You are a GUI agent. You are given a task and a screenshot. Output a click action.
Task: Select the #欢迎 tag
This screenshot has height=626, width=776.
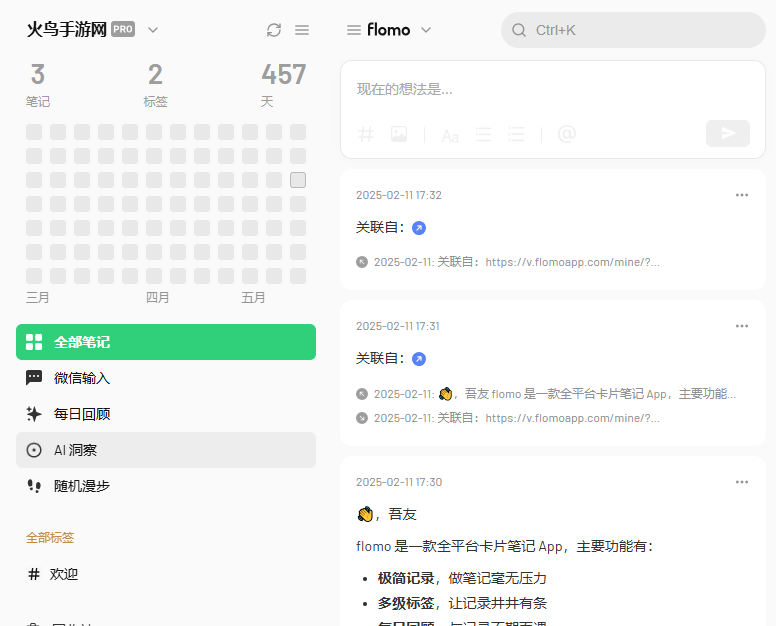(166, 574)
